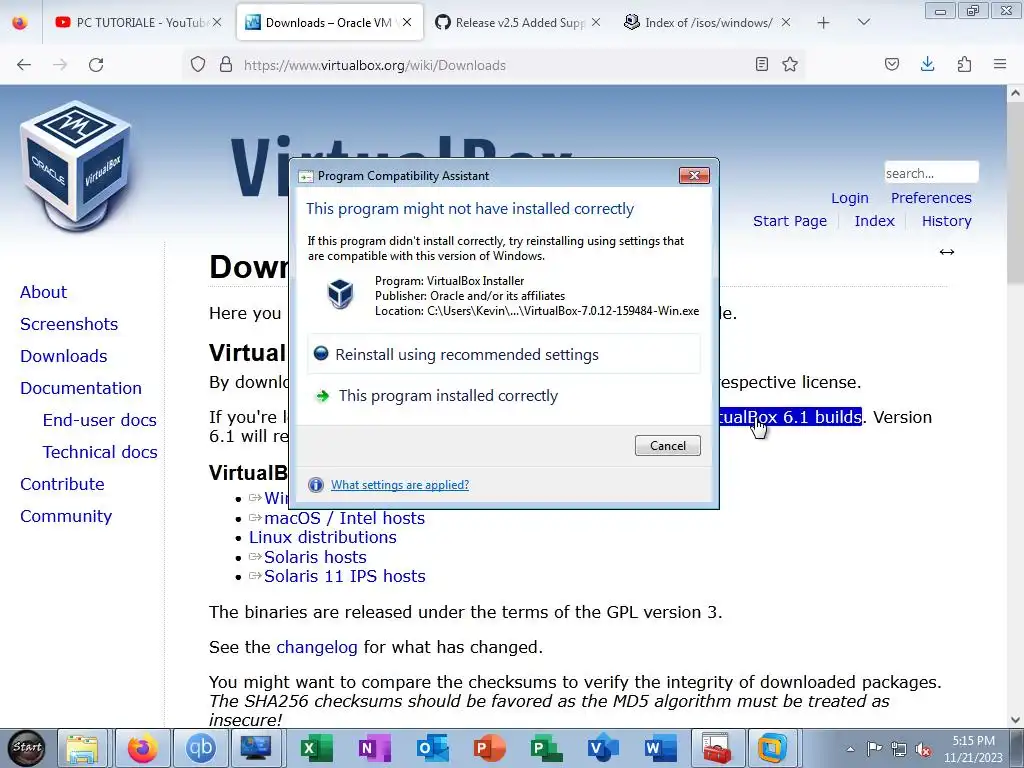Viewport: 1024px width, 768px height.
Task: Open a new browser tab
Action: click(x=824, y=23)
